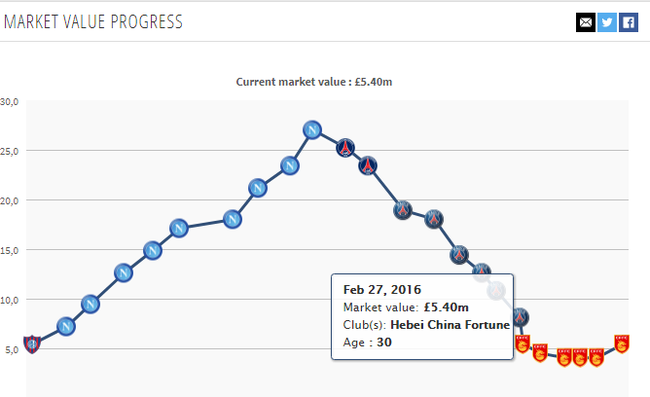Click the peak Napoli marker near 27
This screenshot has height=397, width=650.
pyautogui.click(x=312, y=130)
